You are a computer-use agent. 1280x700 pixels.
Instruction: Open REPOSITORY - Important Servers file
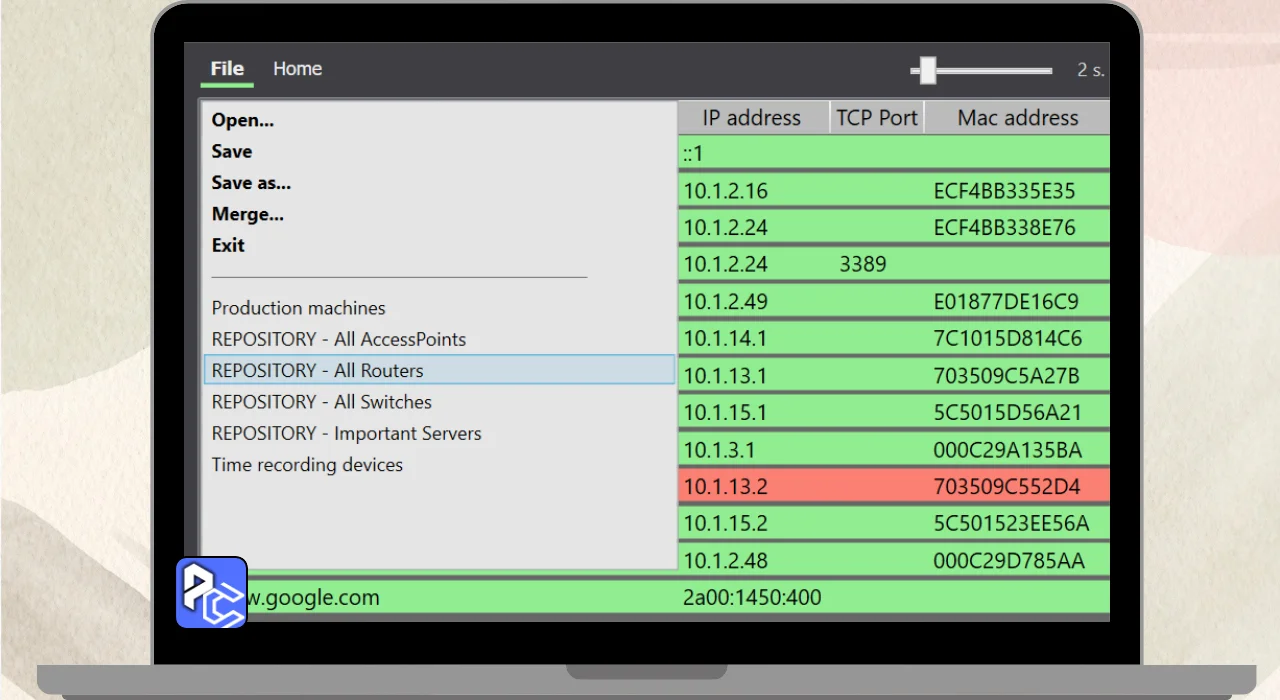(346, 433)
